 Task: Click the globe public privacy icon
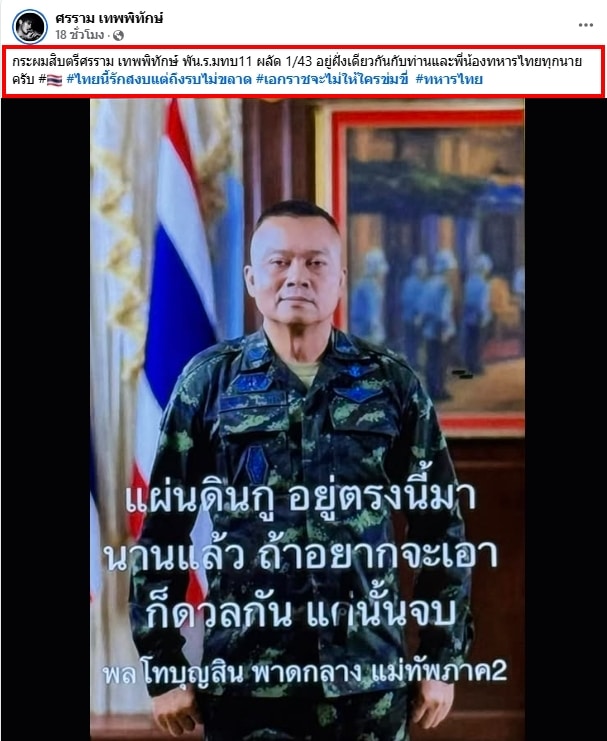point(118,35)
